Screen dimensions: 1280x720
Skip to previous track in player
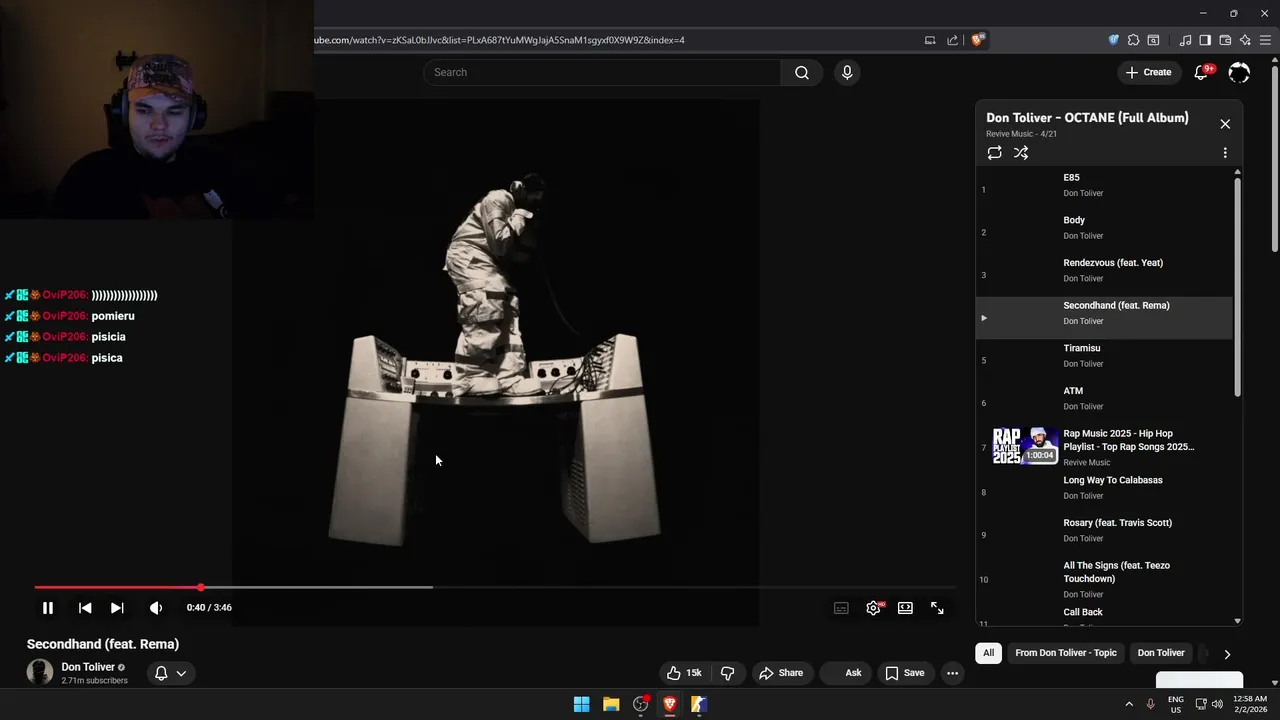point(85,607)
